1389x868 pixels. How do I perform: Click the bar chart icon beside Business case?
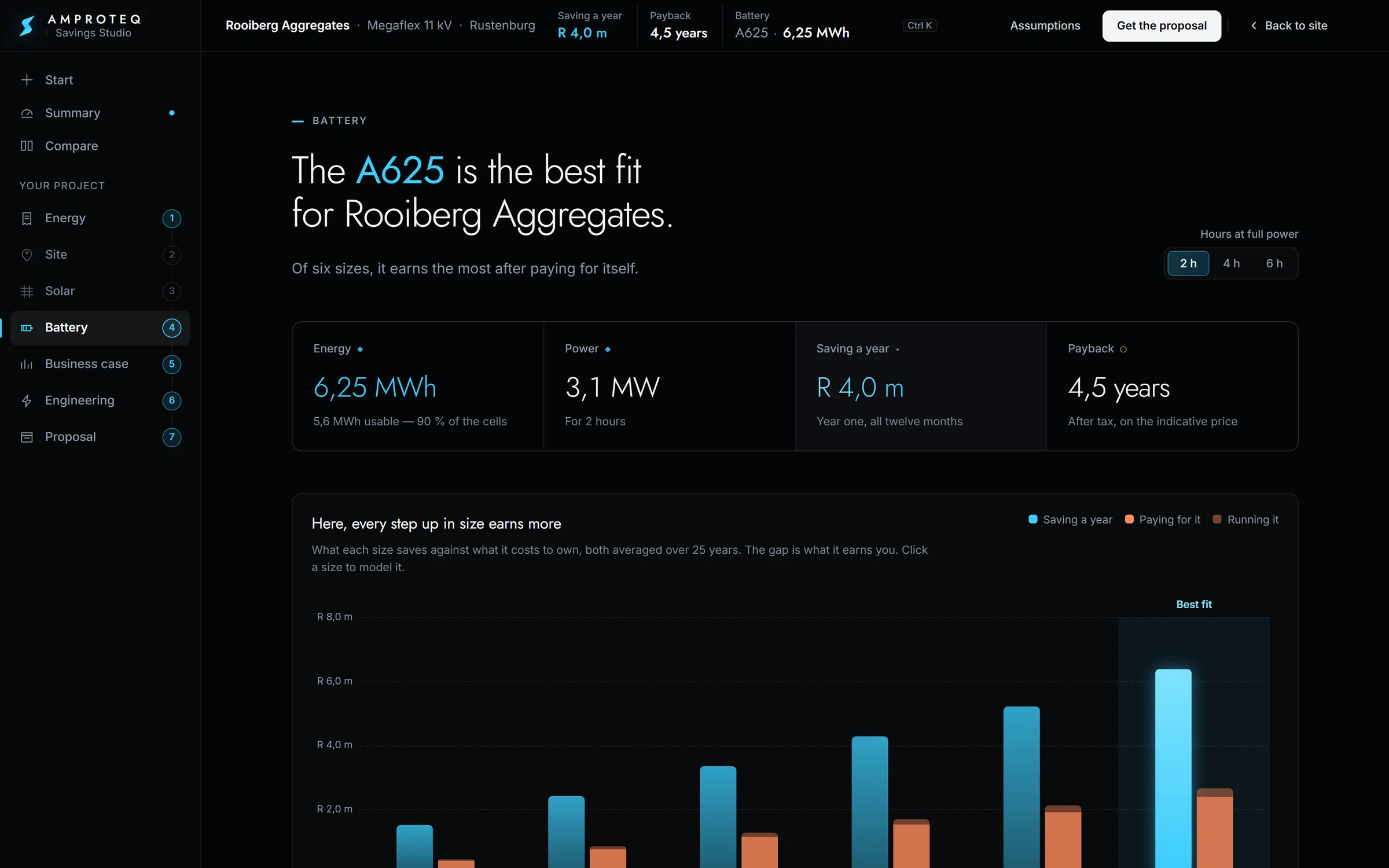(27, 364)
